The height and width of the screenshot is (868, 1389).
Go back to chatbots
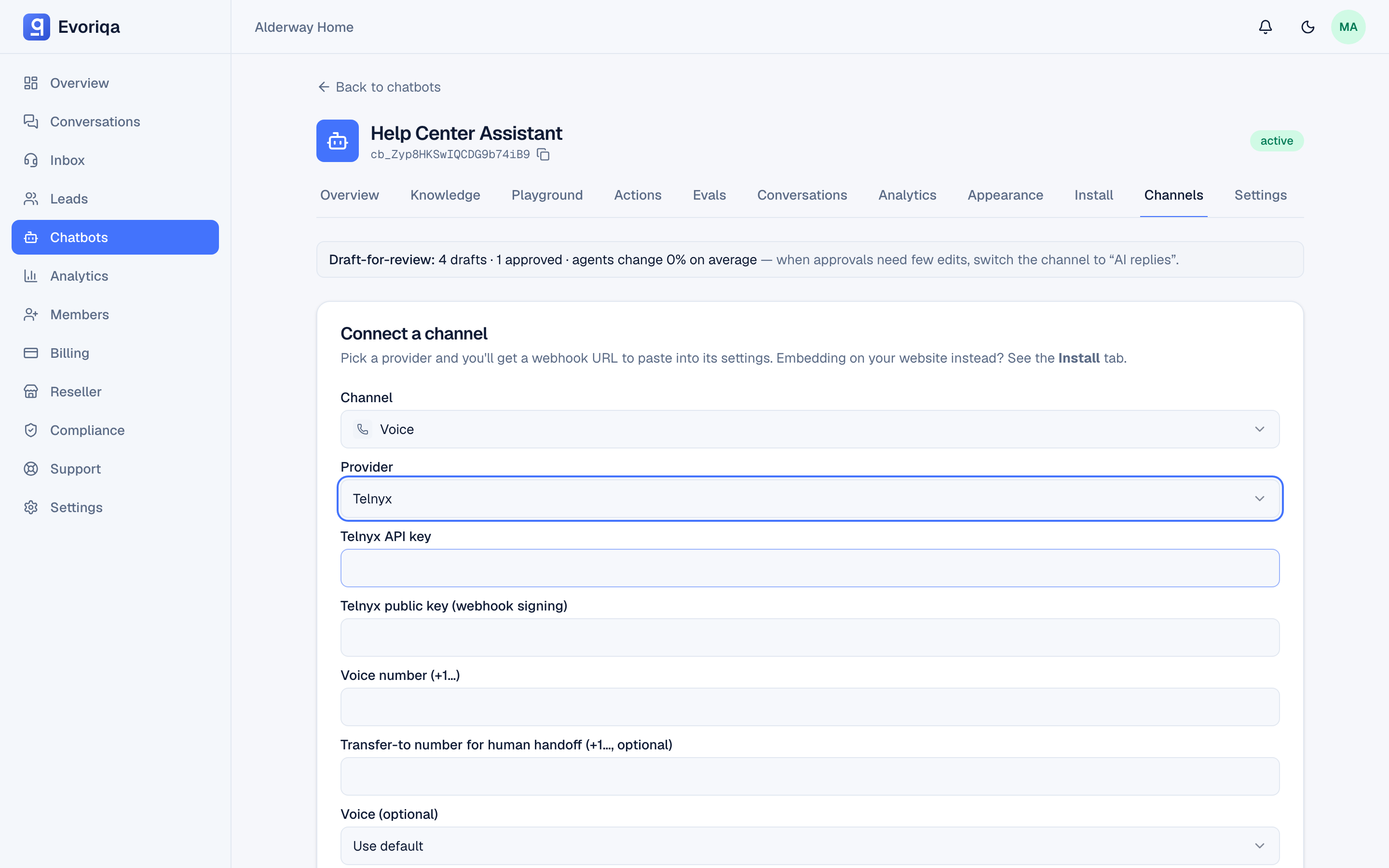380,87
